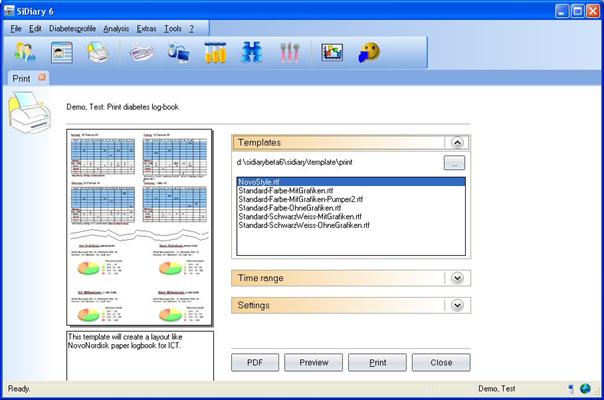Close the Print tab
The width and height of the screenshot is (604, 400).
point(42,77)
